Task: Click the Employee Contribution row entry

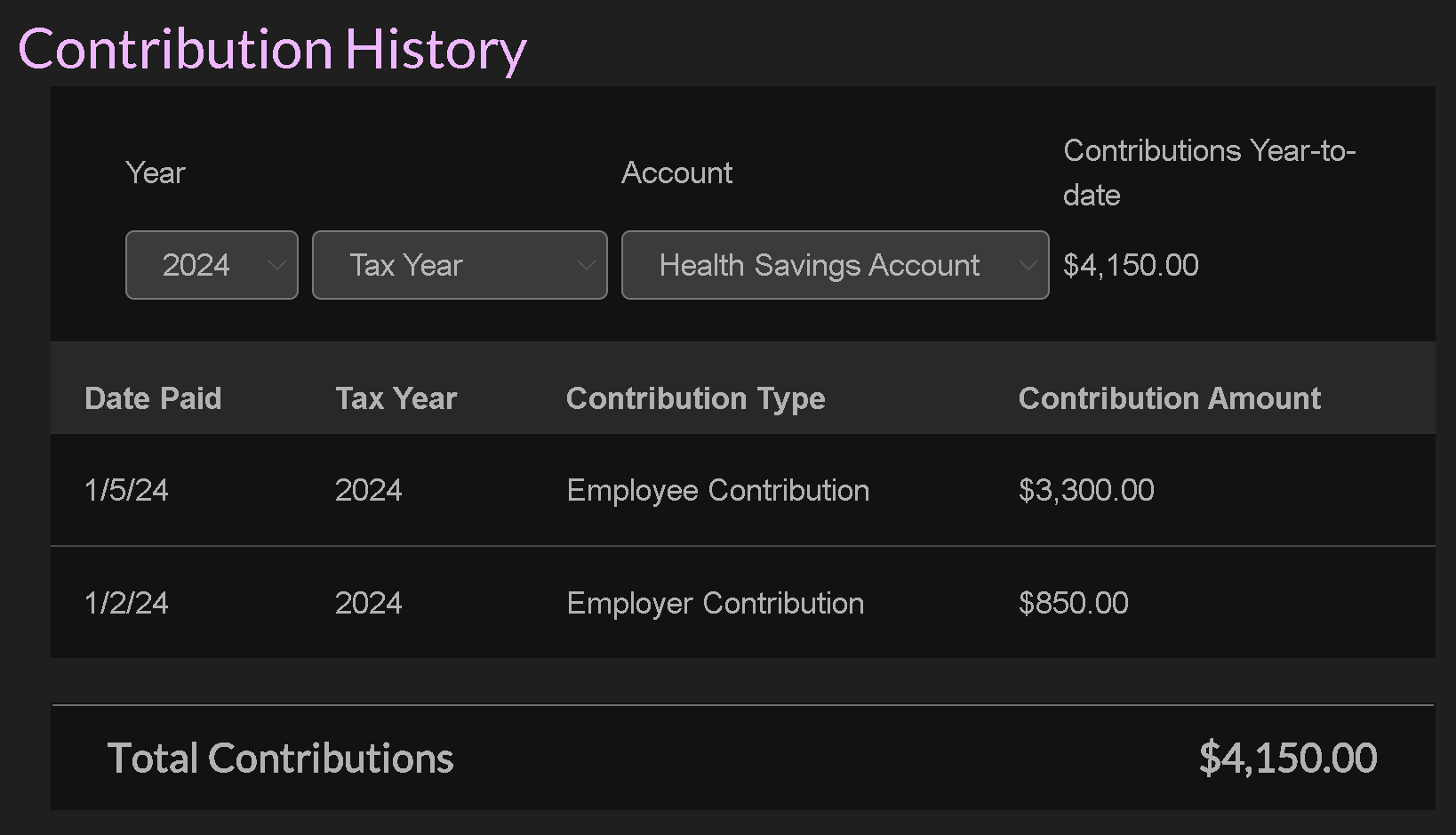Action: (x=717, y=490)
